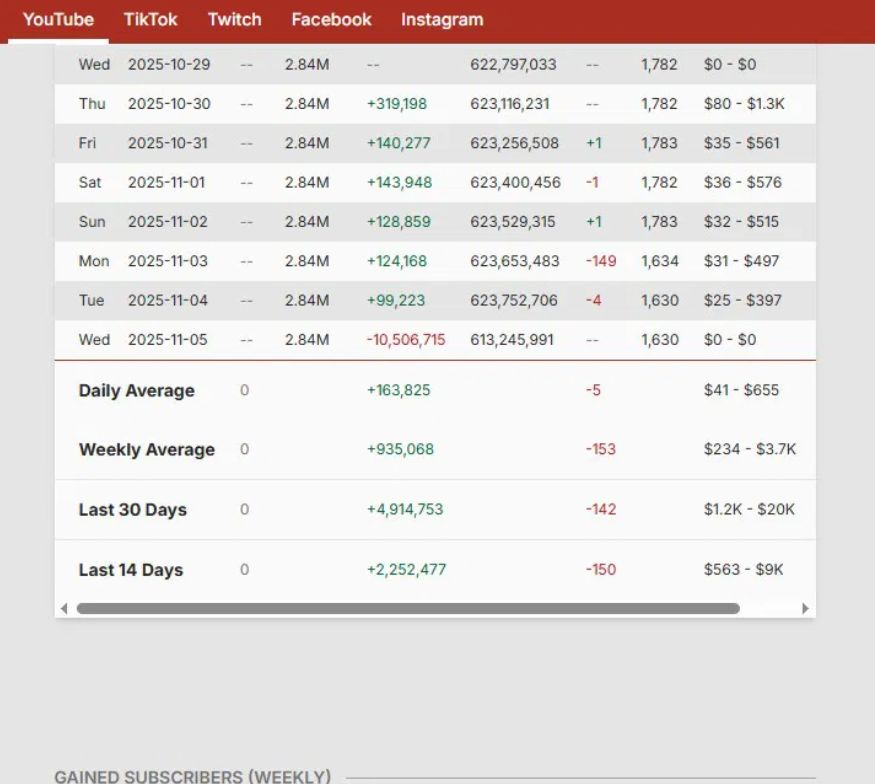Image resolution: width=875 pixels, height=784 pixels.
Task: Click earnings $32 - $515
Action: click(741, 222)
